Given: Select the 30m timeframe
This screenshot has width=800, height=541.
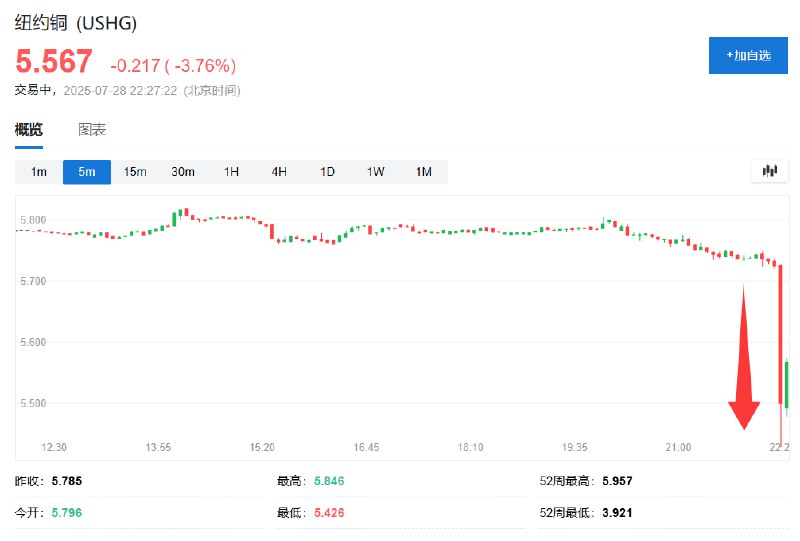Looking at the screenshot, I should point(183,172).
